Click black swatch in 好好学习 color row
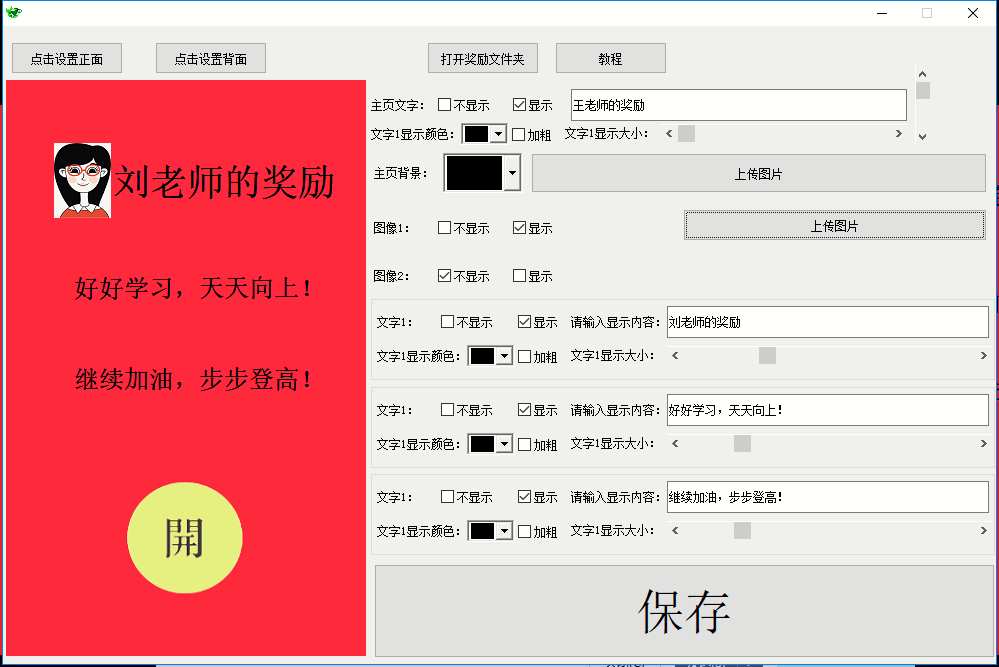 [482, 443]
